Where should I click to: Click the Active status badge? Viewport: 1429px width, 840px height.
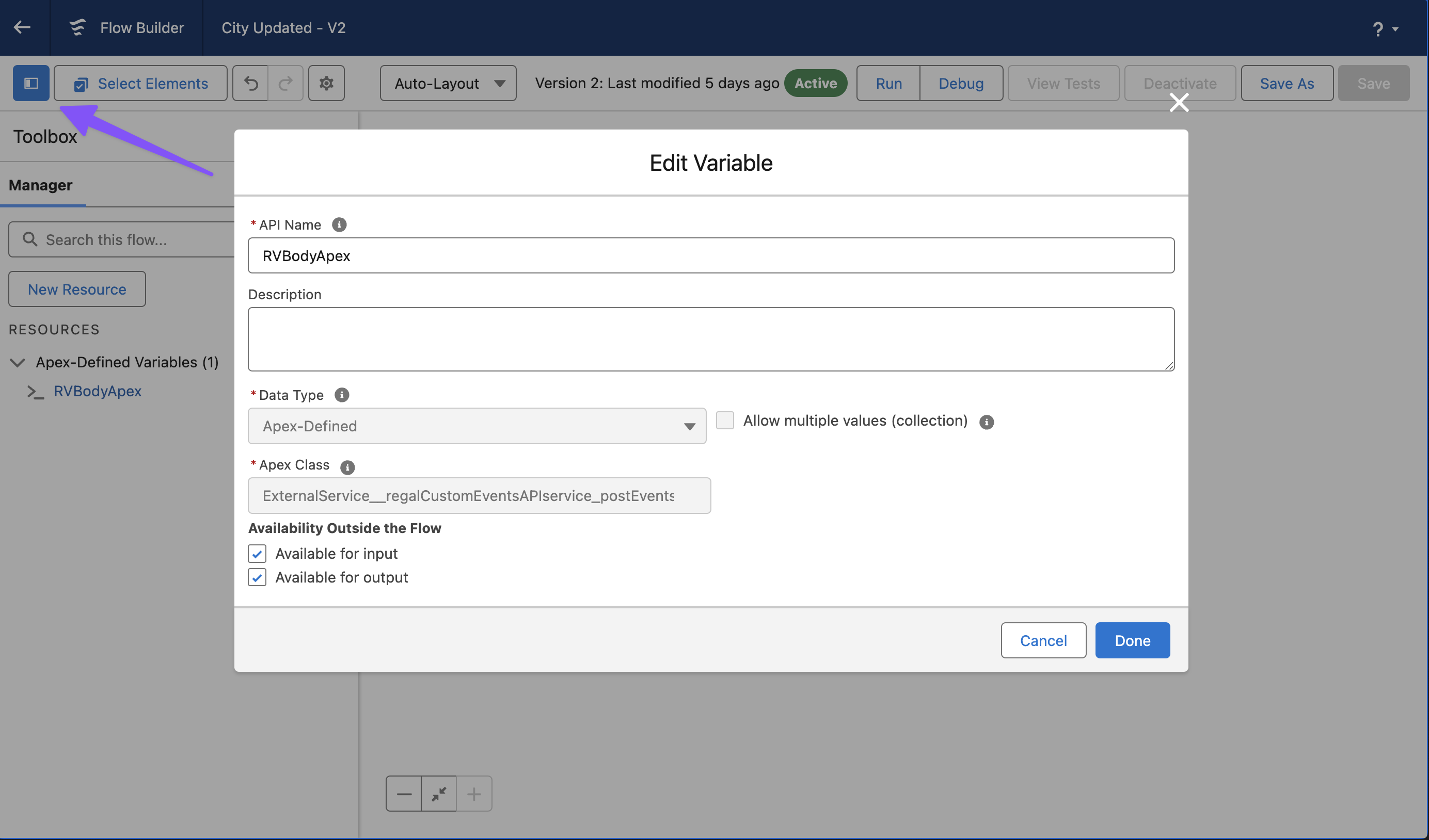pyautogui.click(x=816, y=83)
